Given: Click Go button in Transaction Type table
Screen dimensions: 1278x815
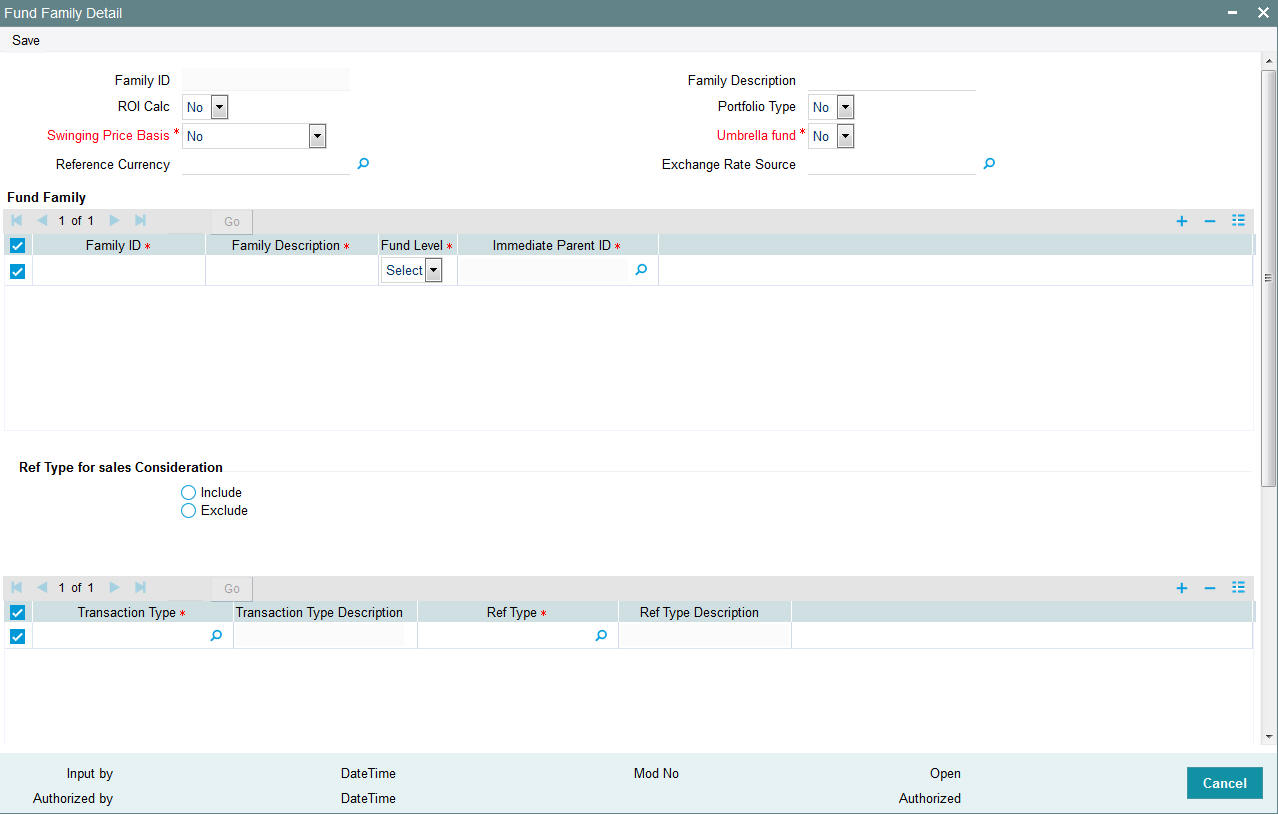Looking at the screenshot, I should point(232,588).
